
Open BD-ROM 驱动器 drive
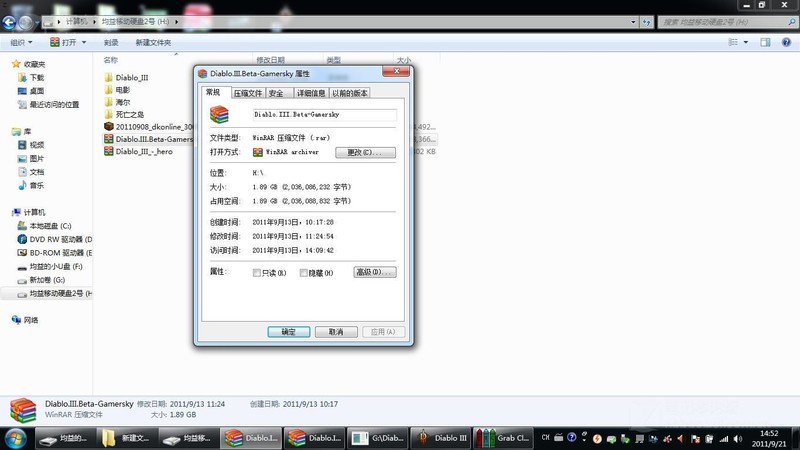[x=60, y=253]
